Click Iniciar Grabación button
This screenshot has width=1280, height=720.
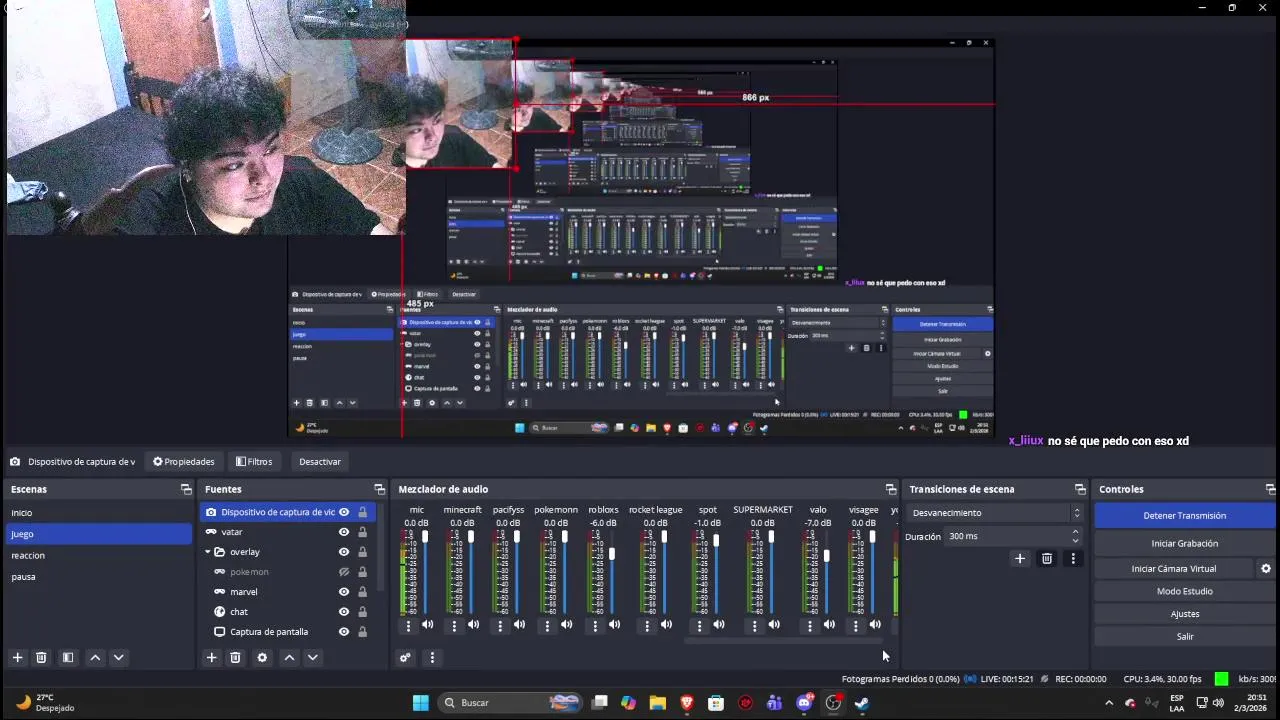(x=1185, y=544)
